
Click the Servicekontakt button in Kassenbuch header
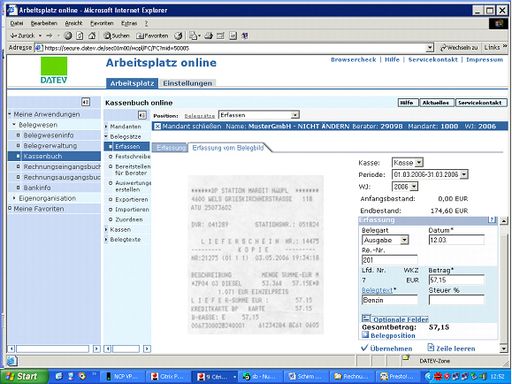(480, 103)
